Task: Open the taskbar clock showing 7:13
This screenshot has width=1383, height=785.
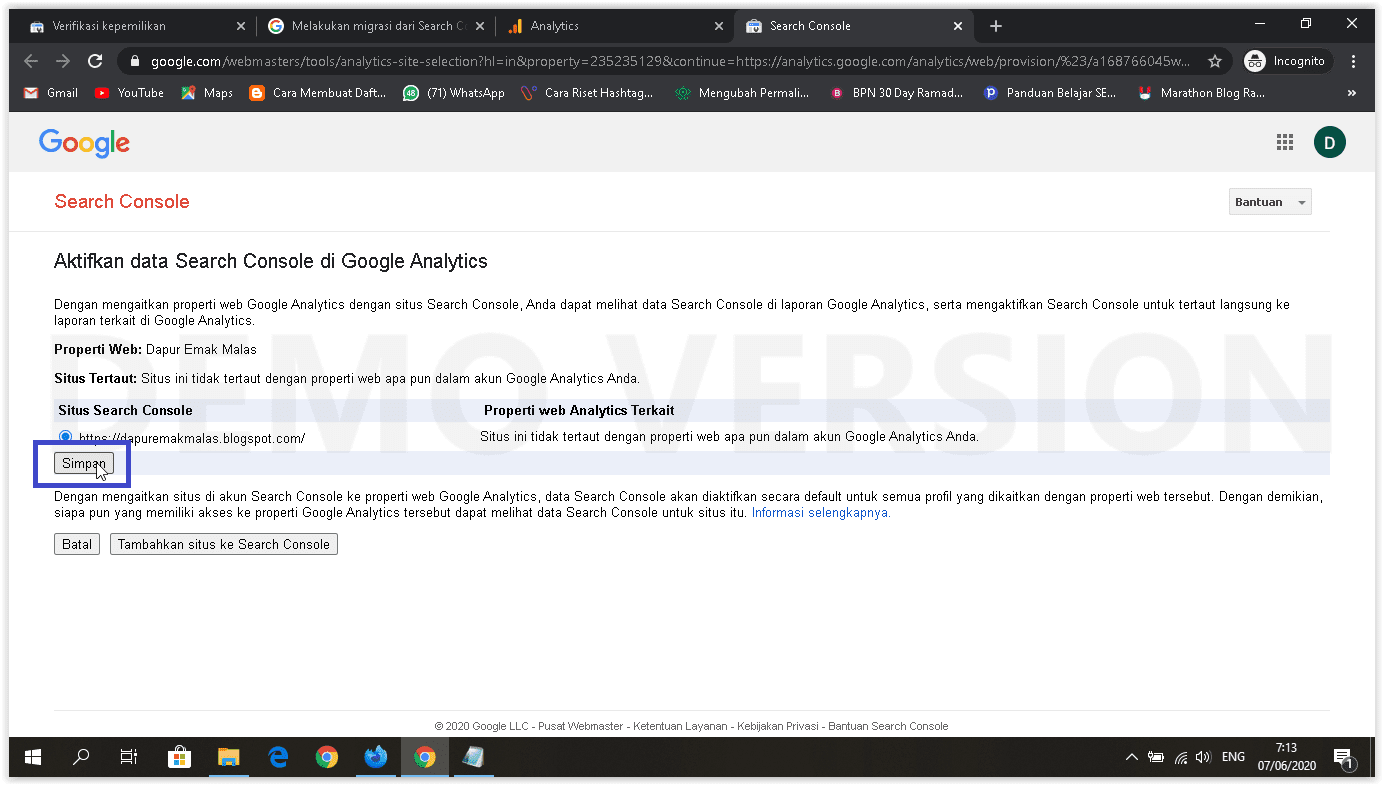Action: [1287, 757]
